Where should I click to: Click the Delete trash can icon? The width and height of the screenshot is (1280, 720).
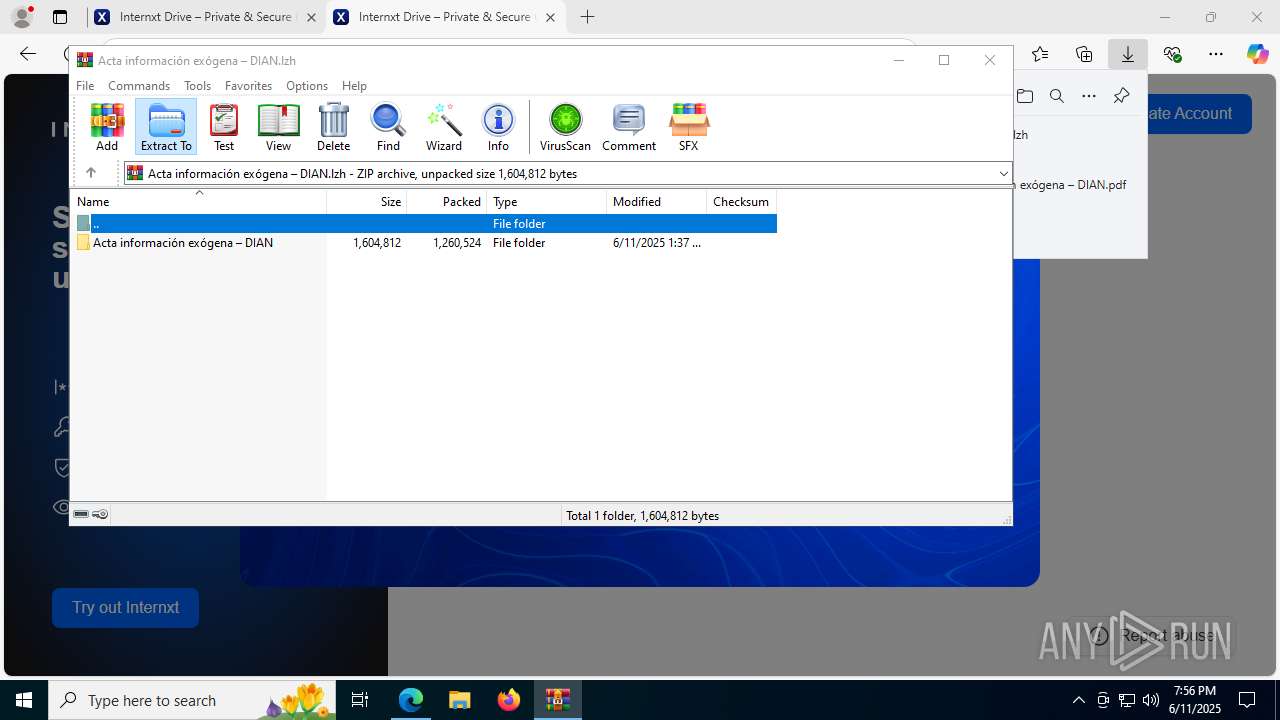click(x=333, y=127)
